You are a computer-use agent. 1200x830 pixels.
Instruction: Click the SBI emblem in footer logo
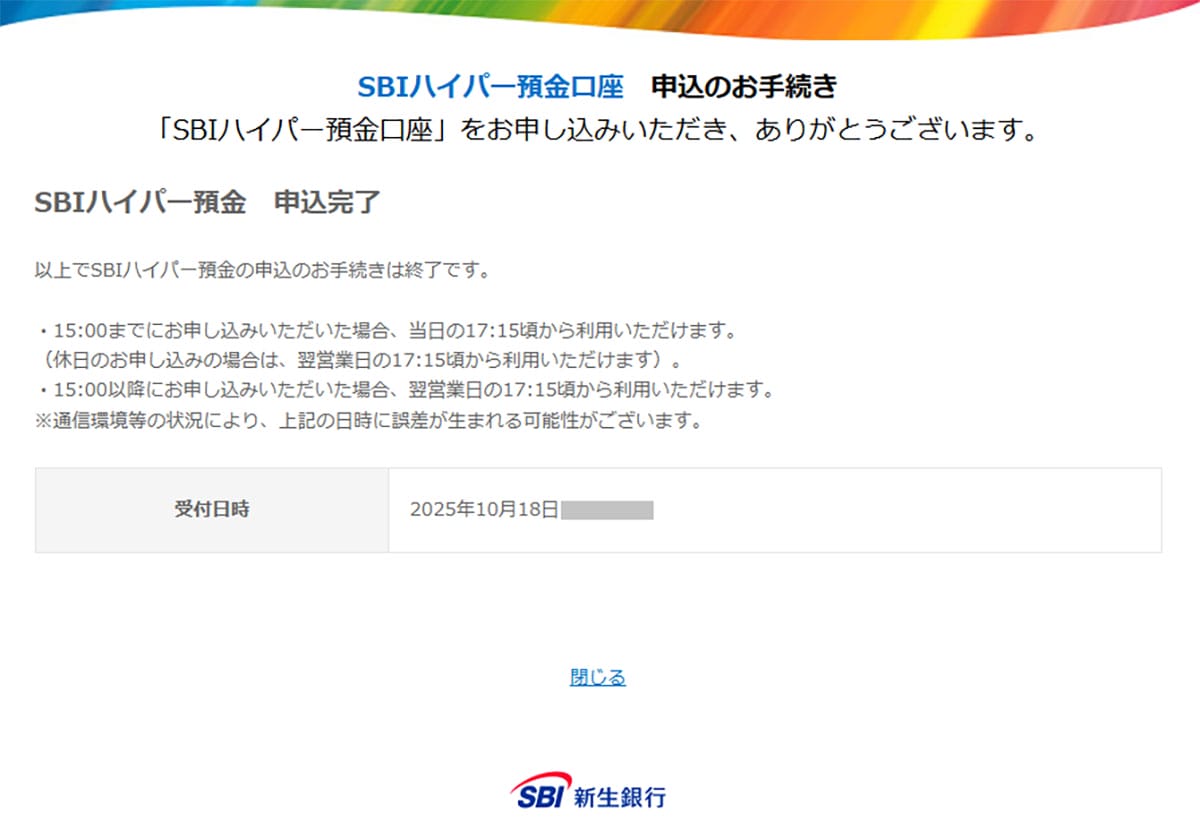541,792
